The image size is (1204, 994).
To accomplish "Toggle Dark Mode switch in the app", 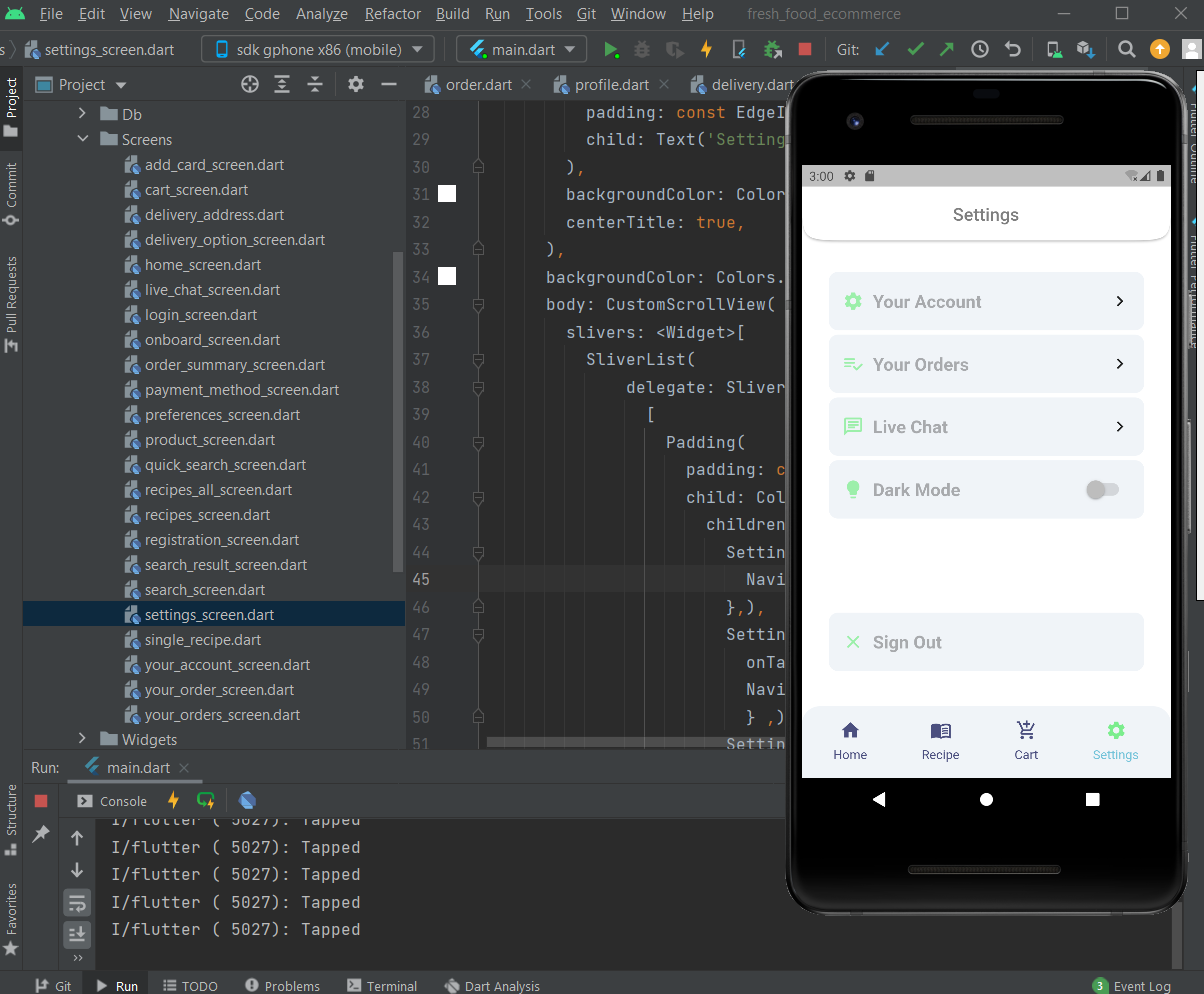I will 1103,489.
